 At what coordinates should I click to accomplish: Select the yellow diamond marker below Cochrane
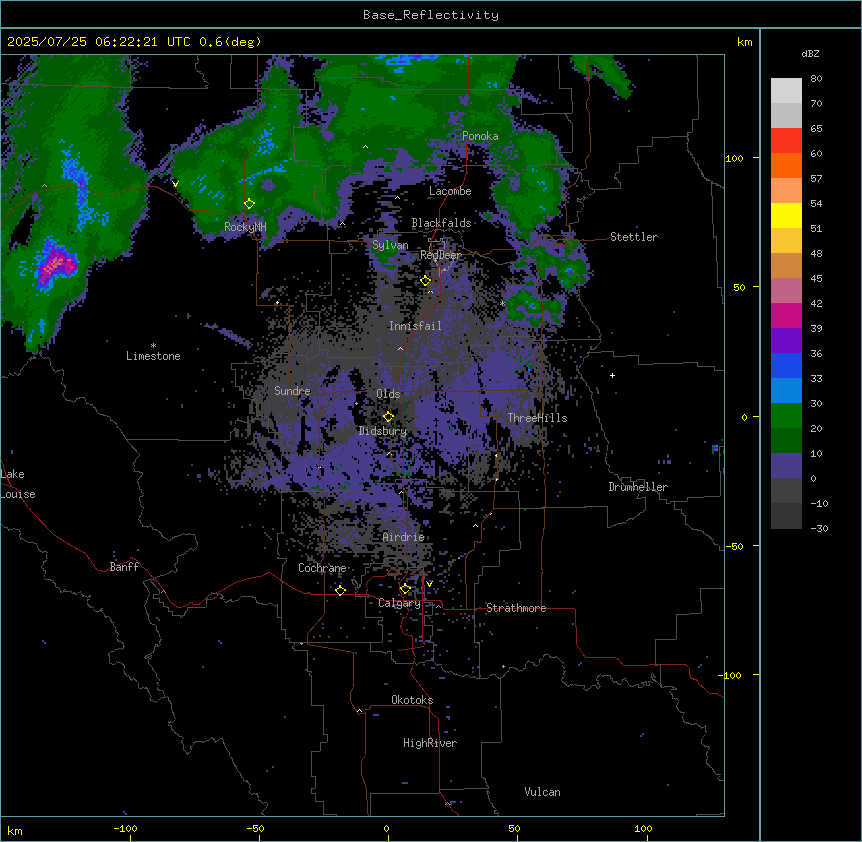point(340,590)
